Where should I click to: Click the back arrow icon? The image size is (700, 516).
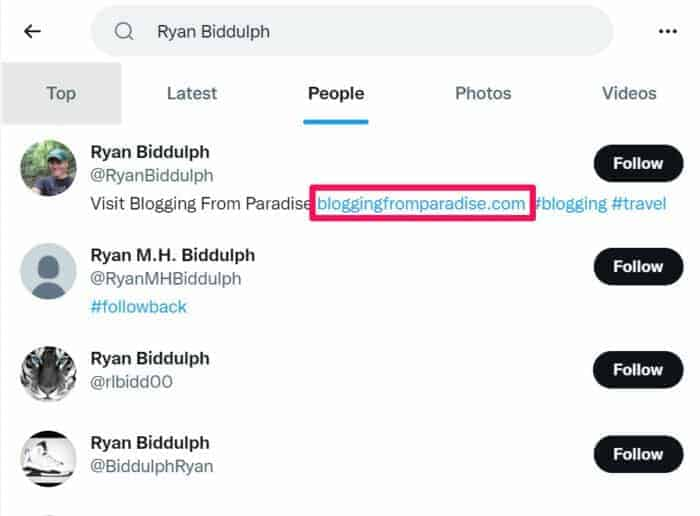click(x=32, y=31)
